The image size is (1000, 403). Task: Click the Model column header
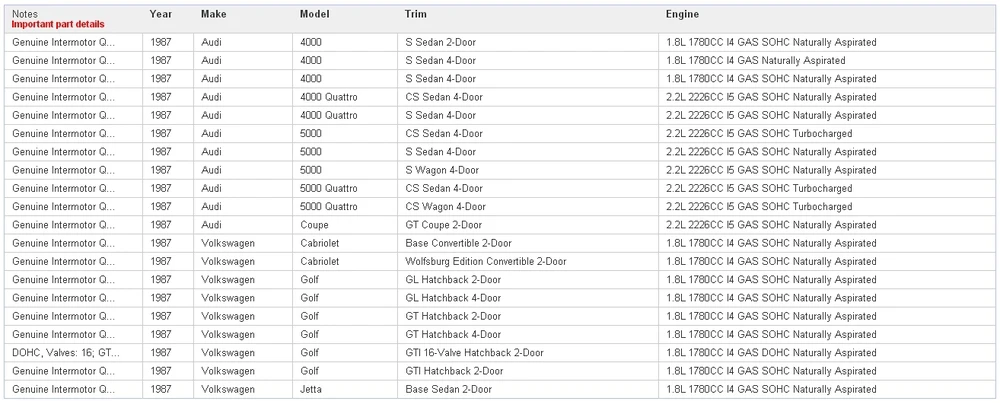(314, 14)
